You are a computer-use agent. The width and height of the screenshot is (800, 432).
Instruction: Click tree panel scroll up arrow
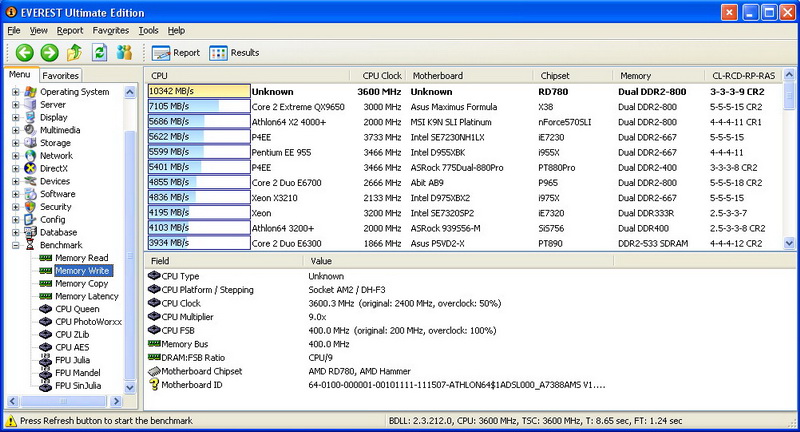point(130,92)
